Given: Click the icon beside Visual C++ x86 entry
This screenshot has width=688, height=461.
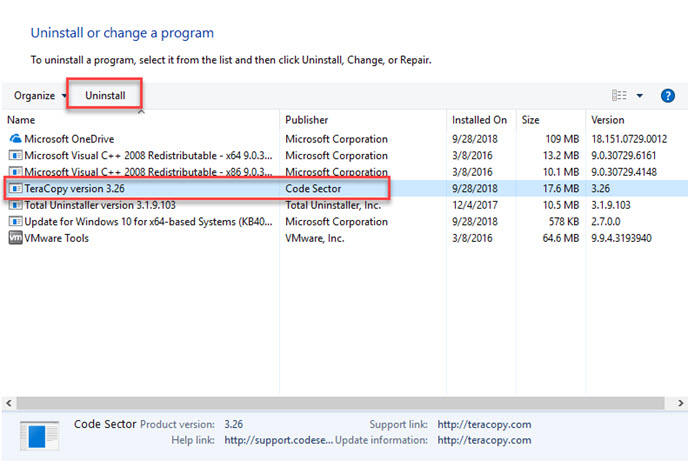Looking at the screenshot, I should tap(15, 172).
